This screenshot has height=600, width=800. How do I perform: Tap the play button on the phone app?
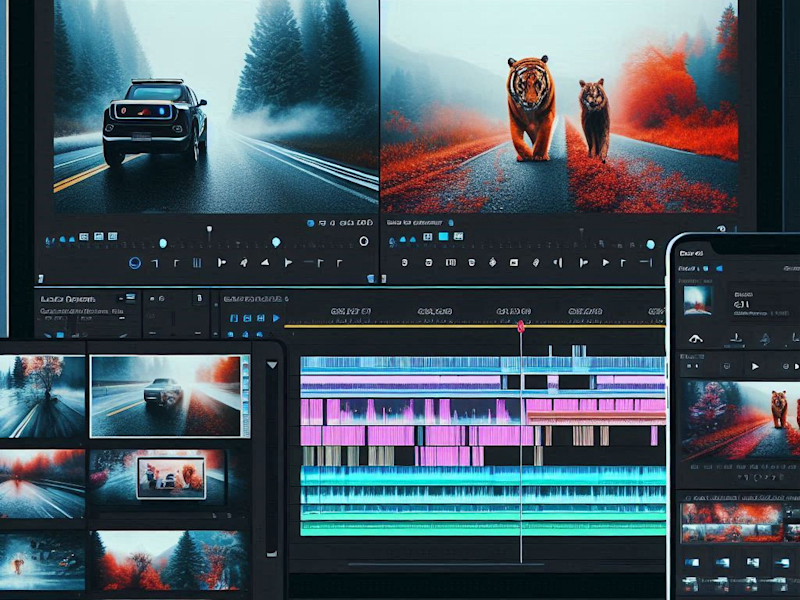(x=755, y=366)
